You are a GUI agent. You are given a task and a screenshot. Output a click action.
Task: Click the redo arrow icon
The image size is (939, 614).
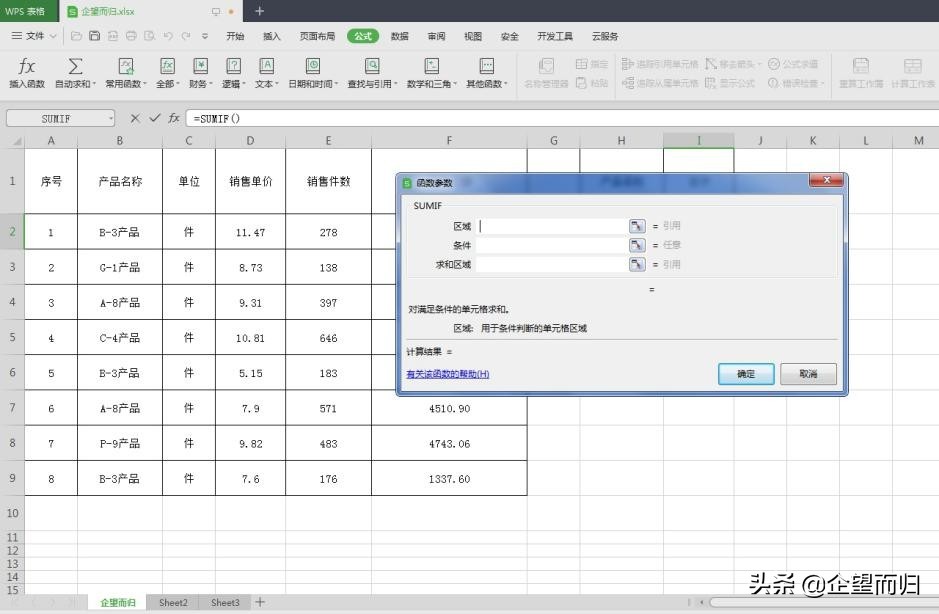[x=186, y=36]
